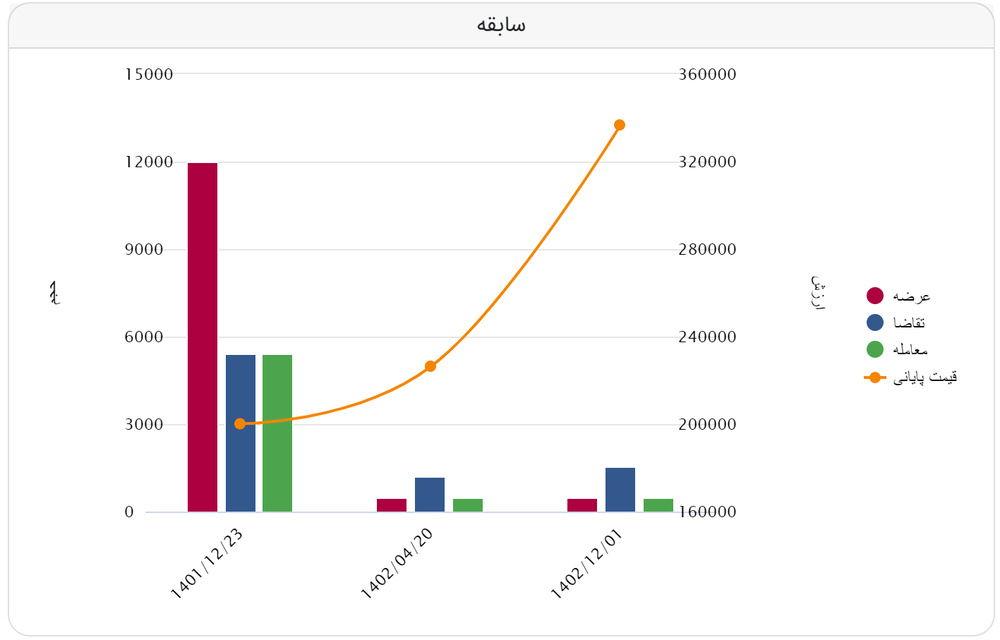
Task: Click the highest orange price line point
Action: point(620,125)
